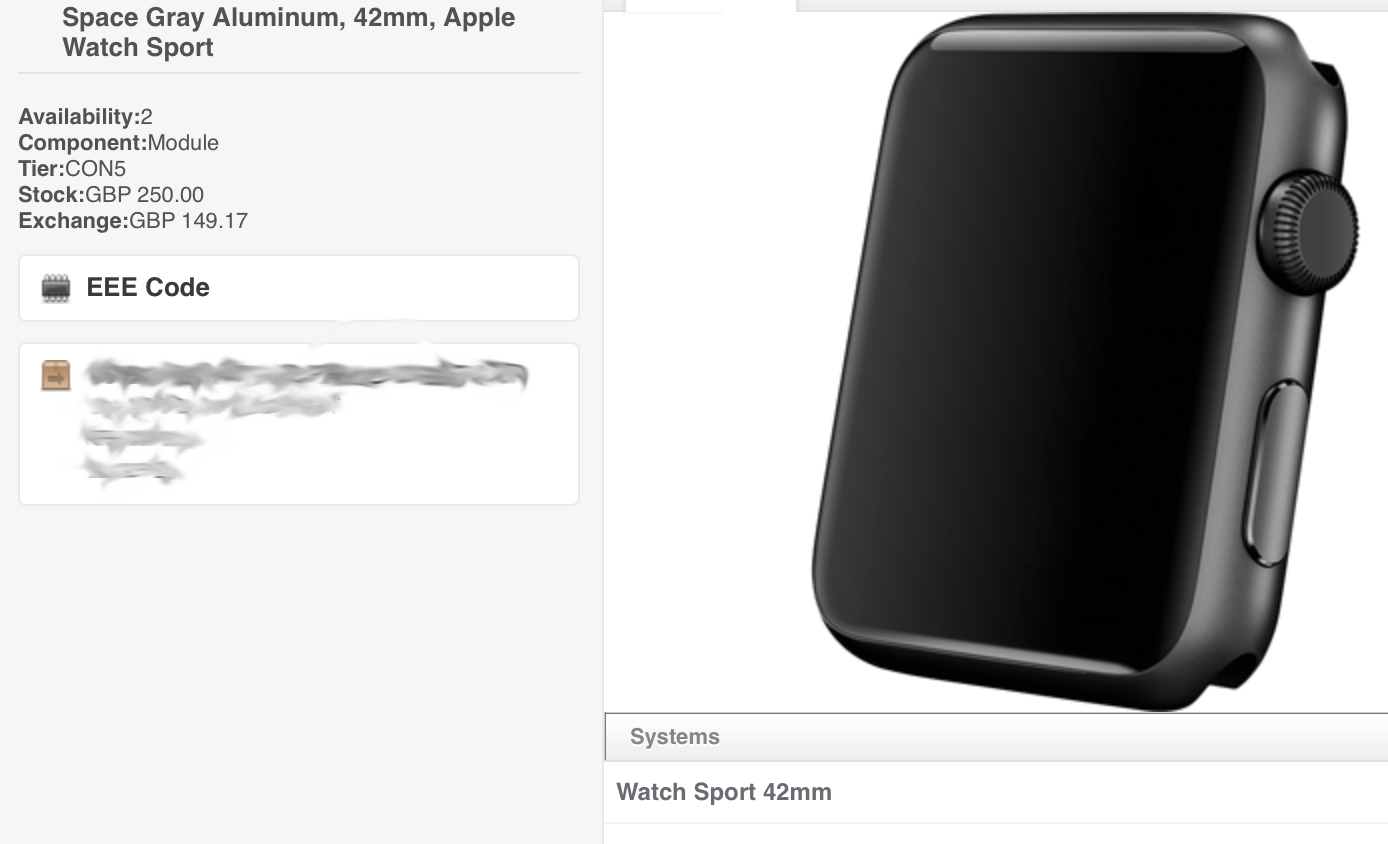Viewport: 1388px width, 844px height.
Task: Click the brown package icon in the blurred card
Action: point(56,376)
